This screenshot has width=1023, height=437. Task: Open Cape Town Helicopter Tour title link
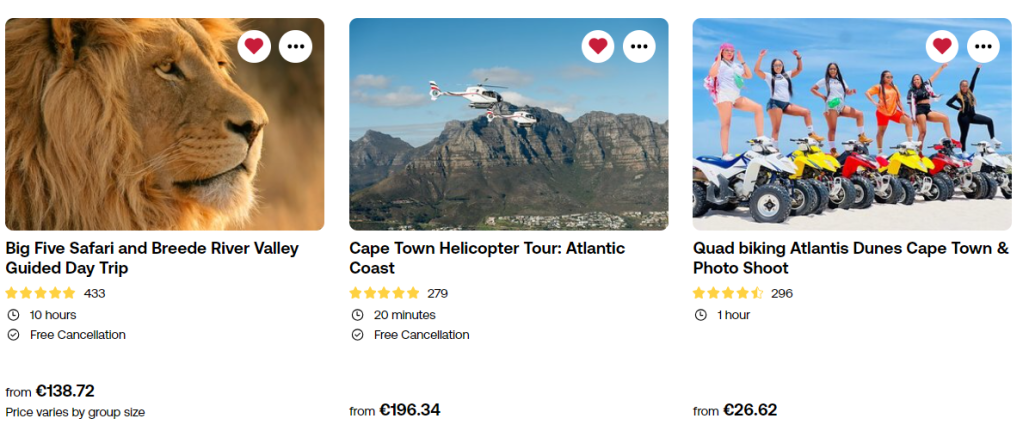(x=487, y=258)
